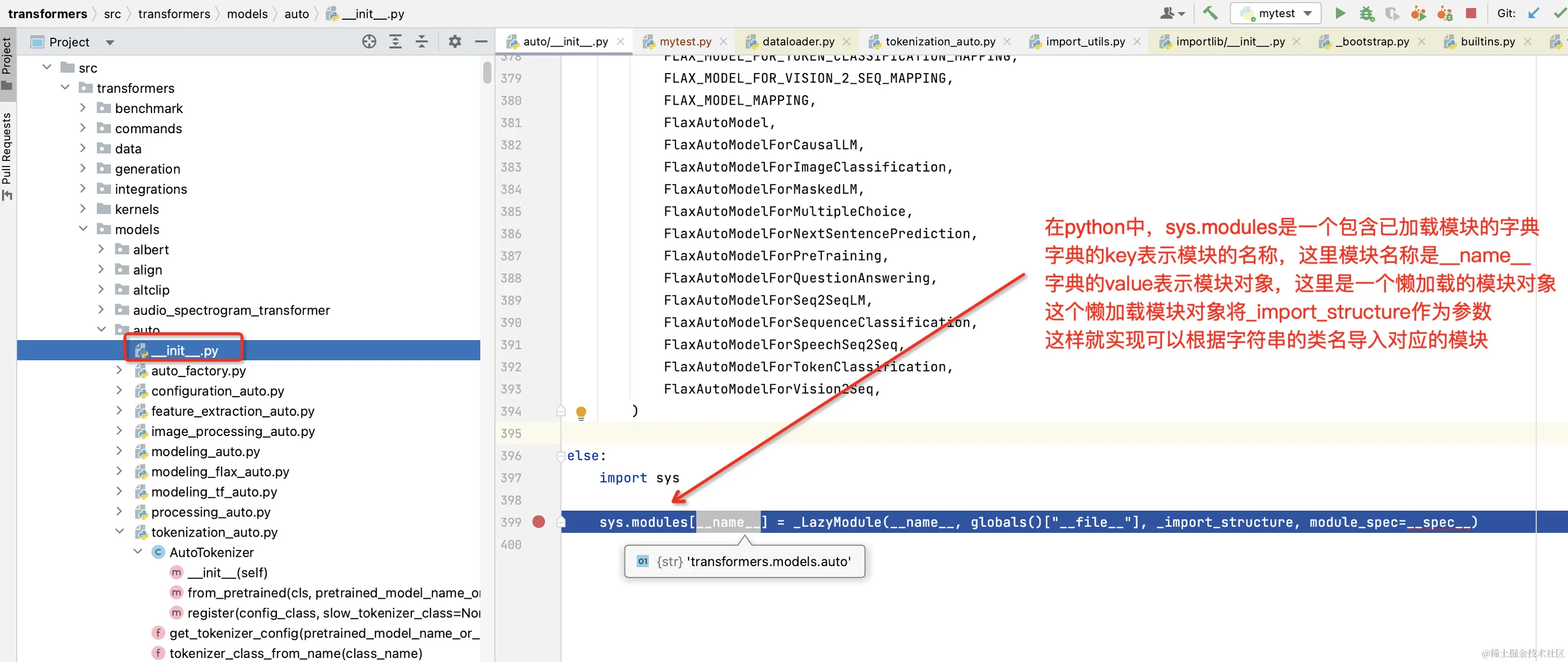
Task: Toggle the breakpoint on line 399
Action: pyautogui.click(x=538, y=522)
